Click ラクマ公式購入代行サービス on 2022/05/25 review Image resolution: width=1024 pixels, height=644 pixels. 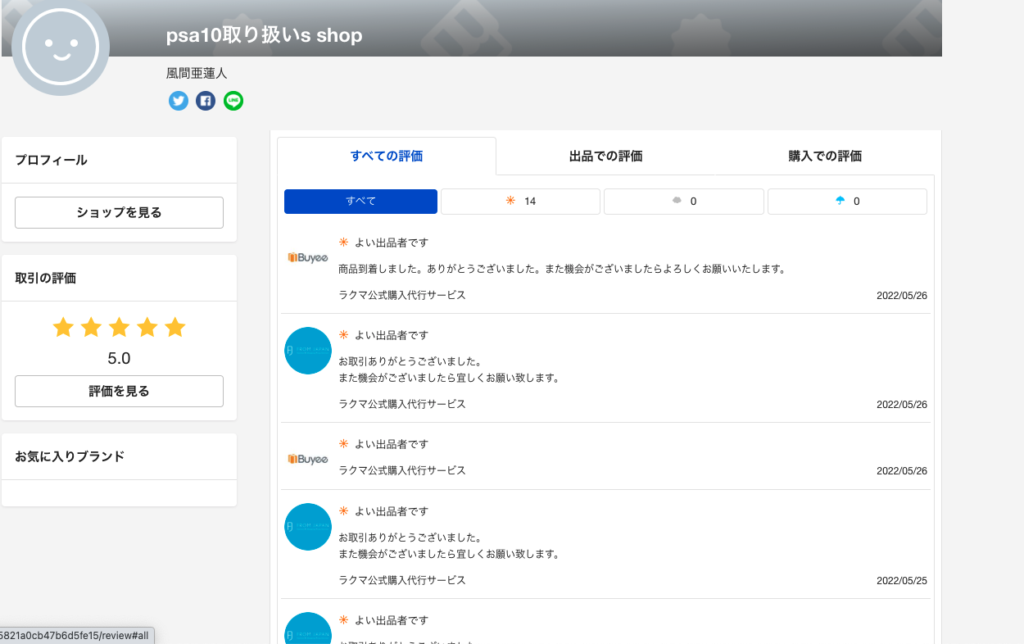(x=402, y=580)
